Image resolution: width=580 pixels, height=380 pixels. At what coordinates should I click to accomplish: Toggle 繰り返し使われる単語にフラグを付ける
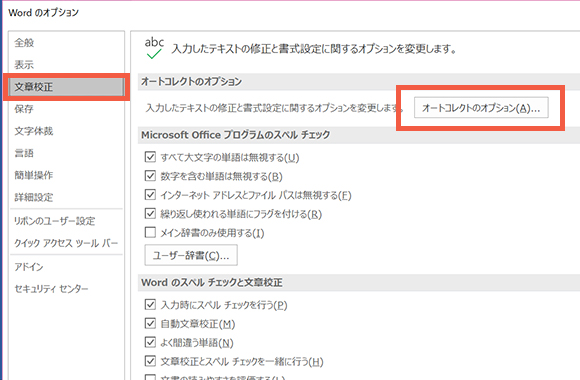tap(150, 213)
